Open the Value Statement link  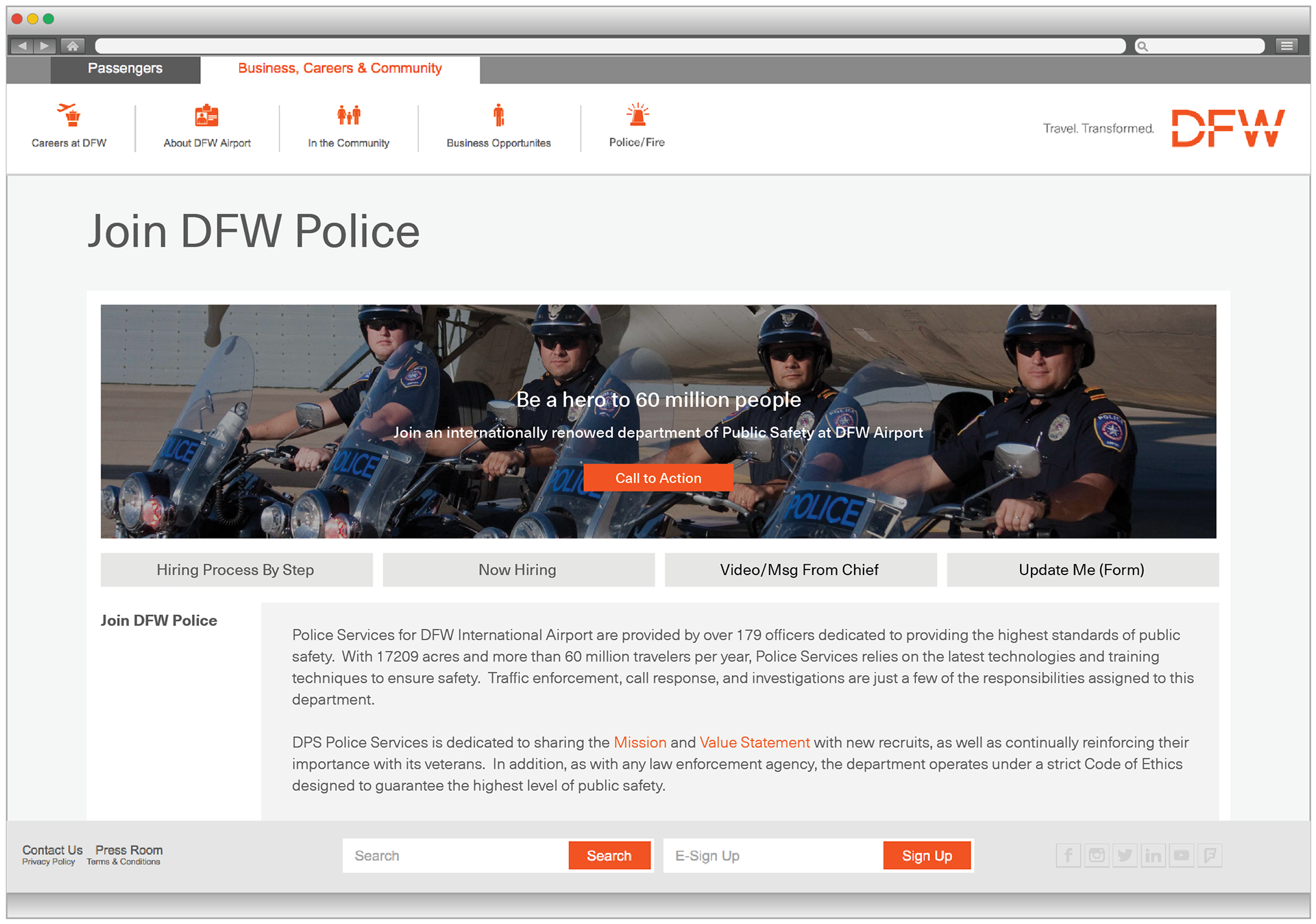pyautogui.click(x=754, y=742)
